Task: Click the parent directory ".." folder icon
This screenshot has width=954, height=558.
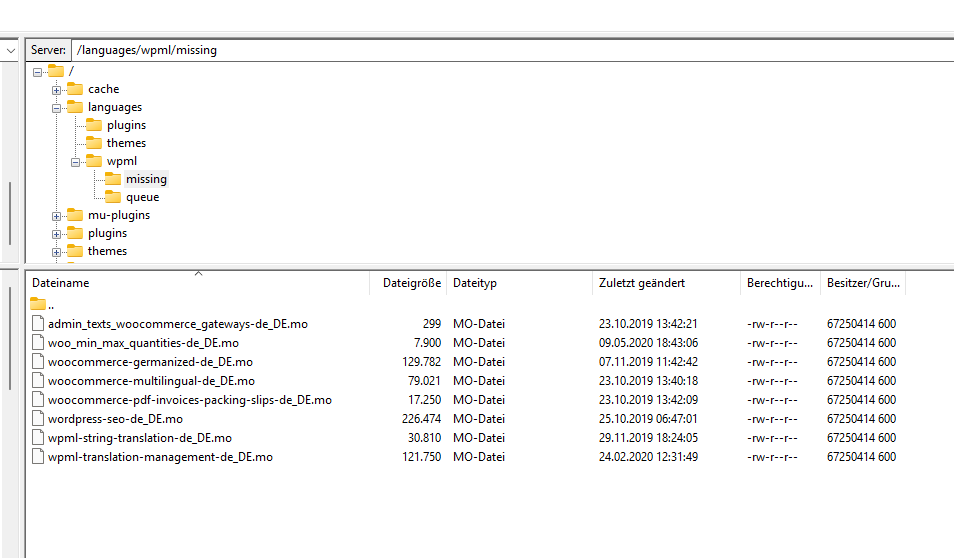Action: tap(38, 304)
